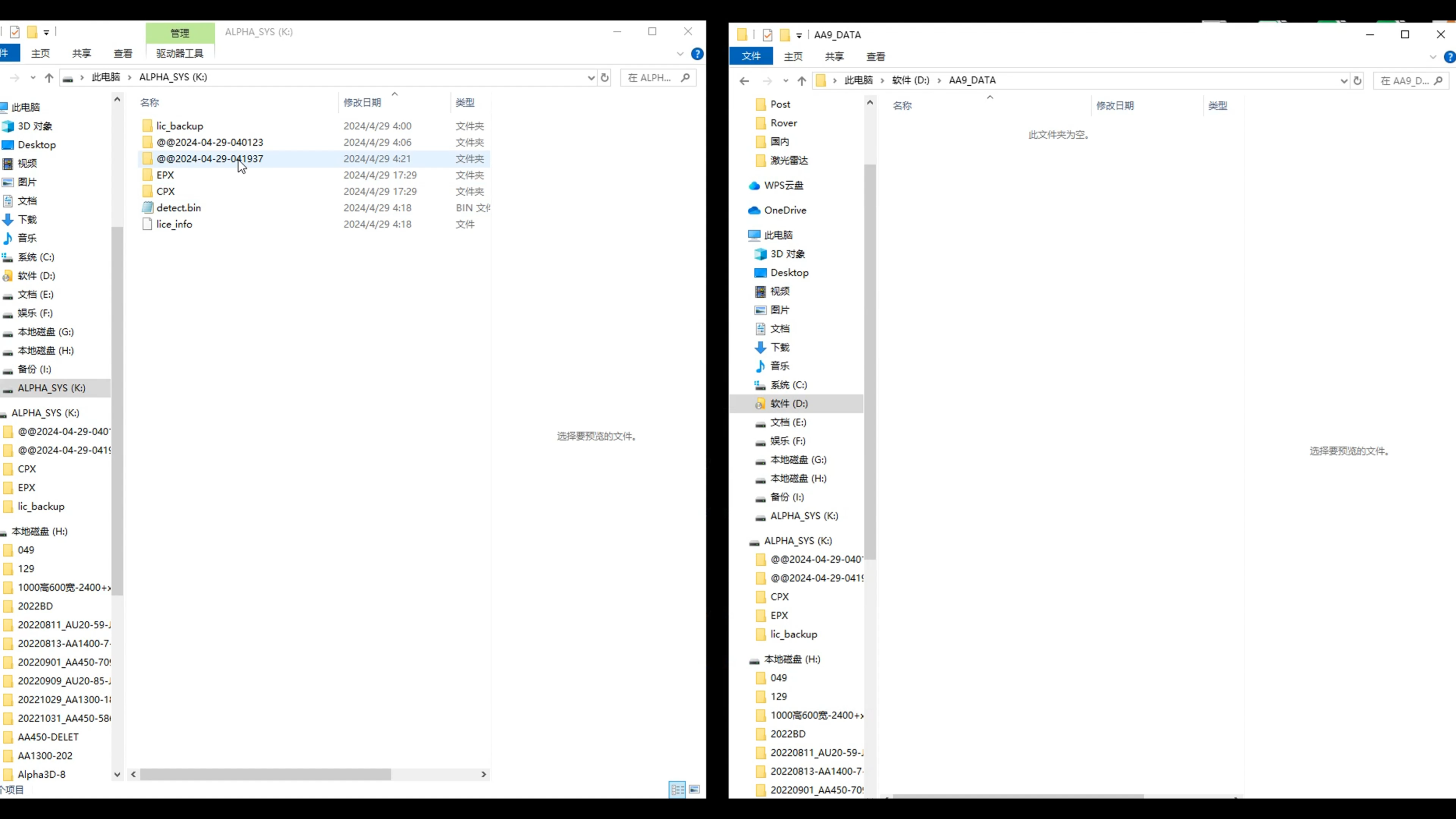Switch to large icons view in ALPHA_SYS status bar

pos(695,789)
